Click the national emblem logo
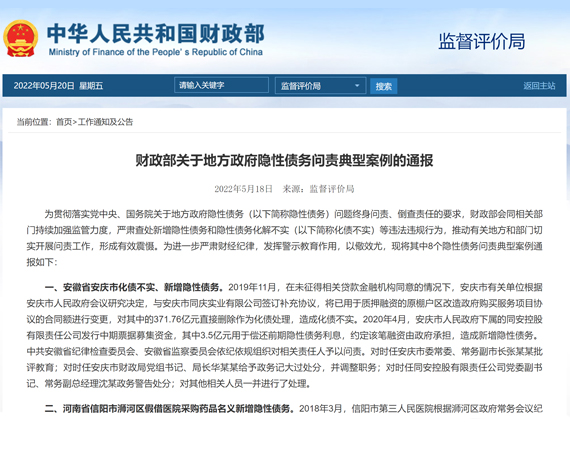570x455 pixels. click(x=20, y=38)
